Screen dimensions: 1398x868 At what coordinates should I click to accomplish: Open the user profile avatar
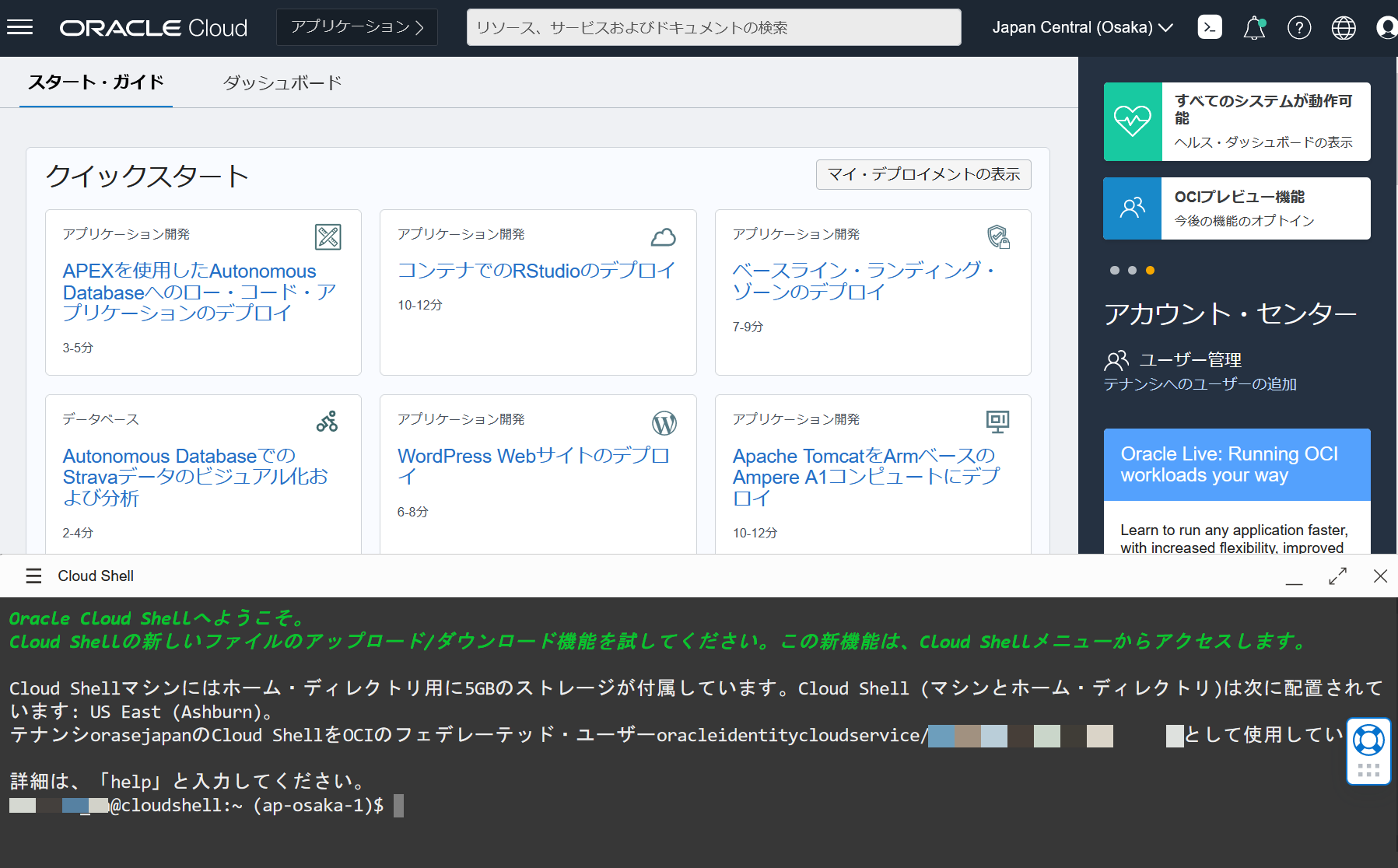(1386, 27)
